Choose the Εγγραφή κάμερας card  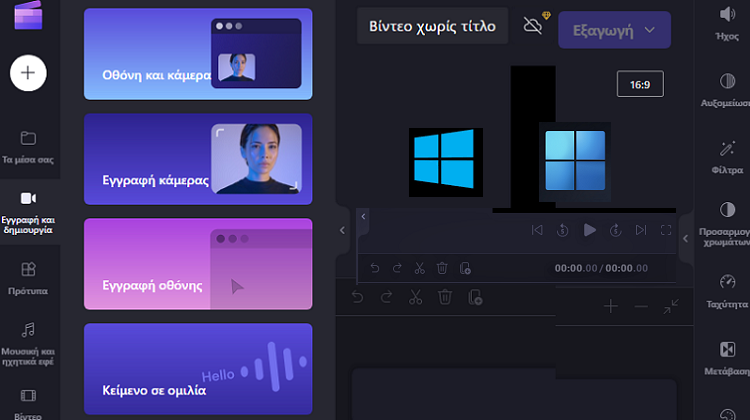click(198, 159)
